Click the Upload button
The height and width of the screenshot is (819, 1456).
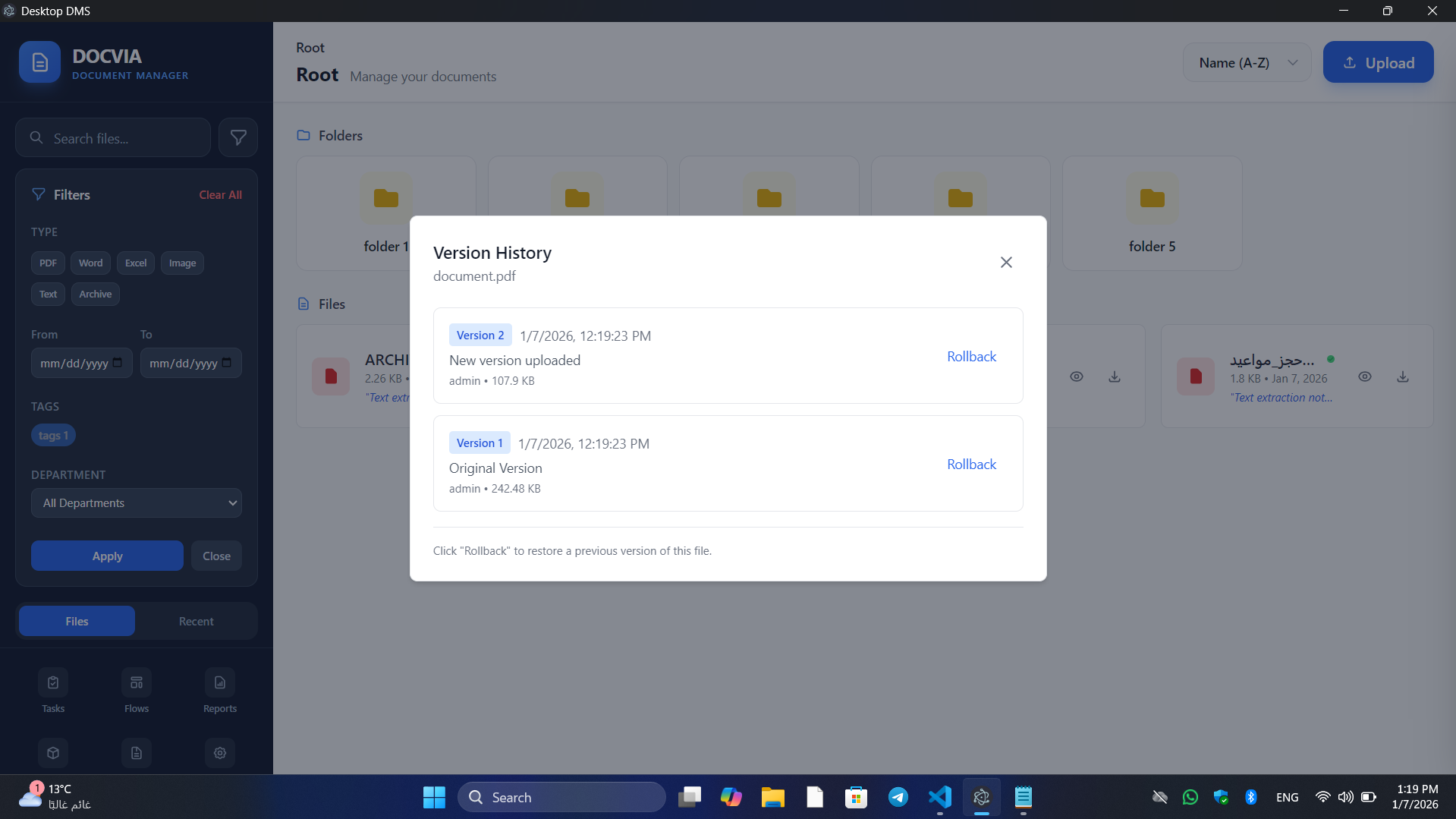click(1378, 62)
